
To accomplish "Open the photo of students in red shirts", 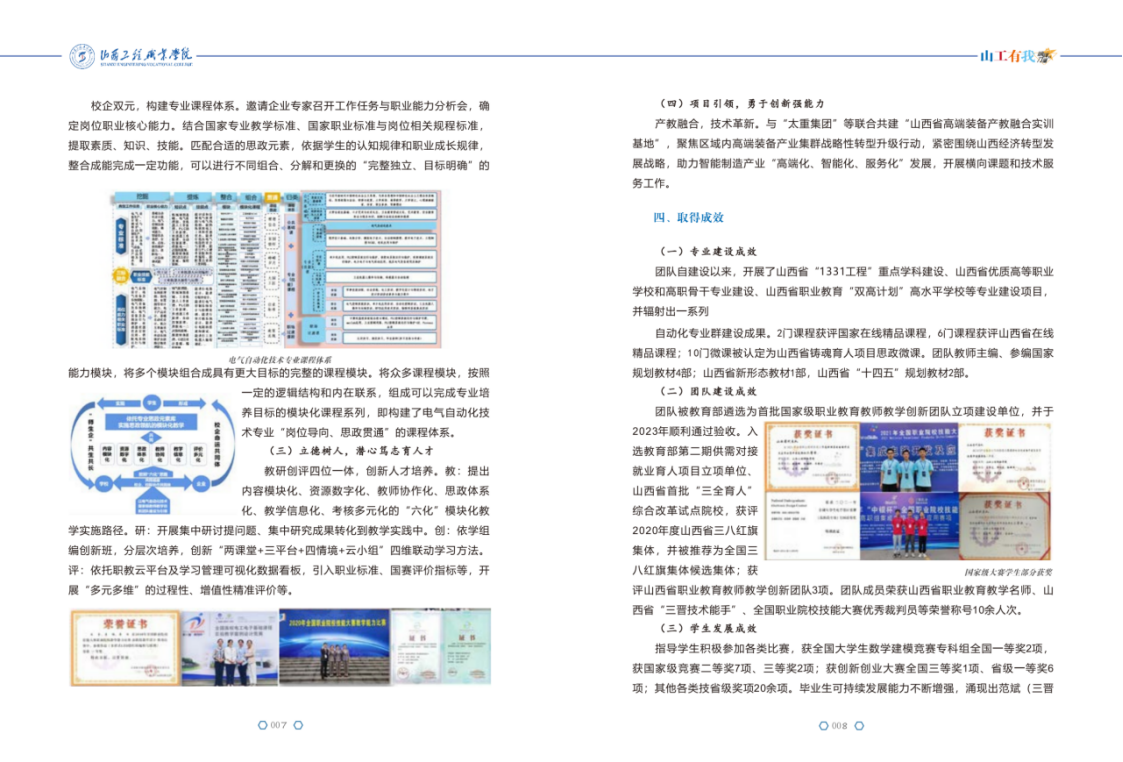I will [x=909, y=526].
